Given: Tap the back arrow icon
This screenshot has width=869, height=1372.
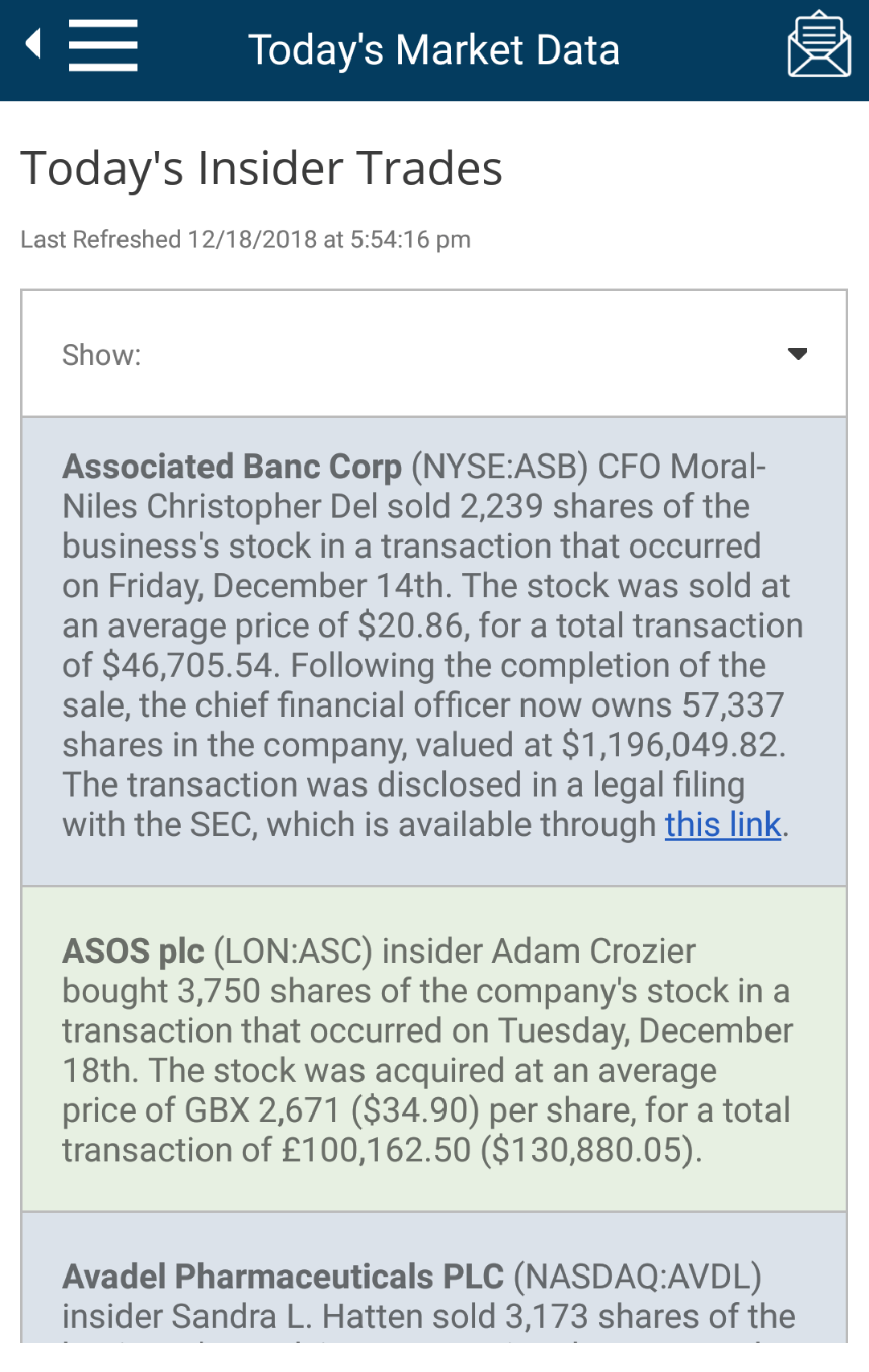Looking at the screenshot, I should coord(33,44).
